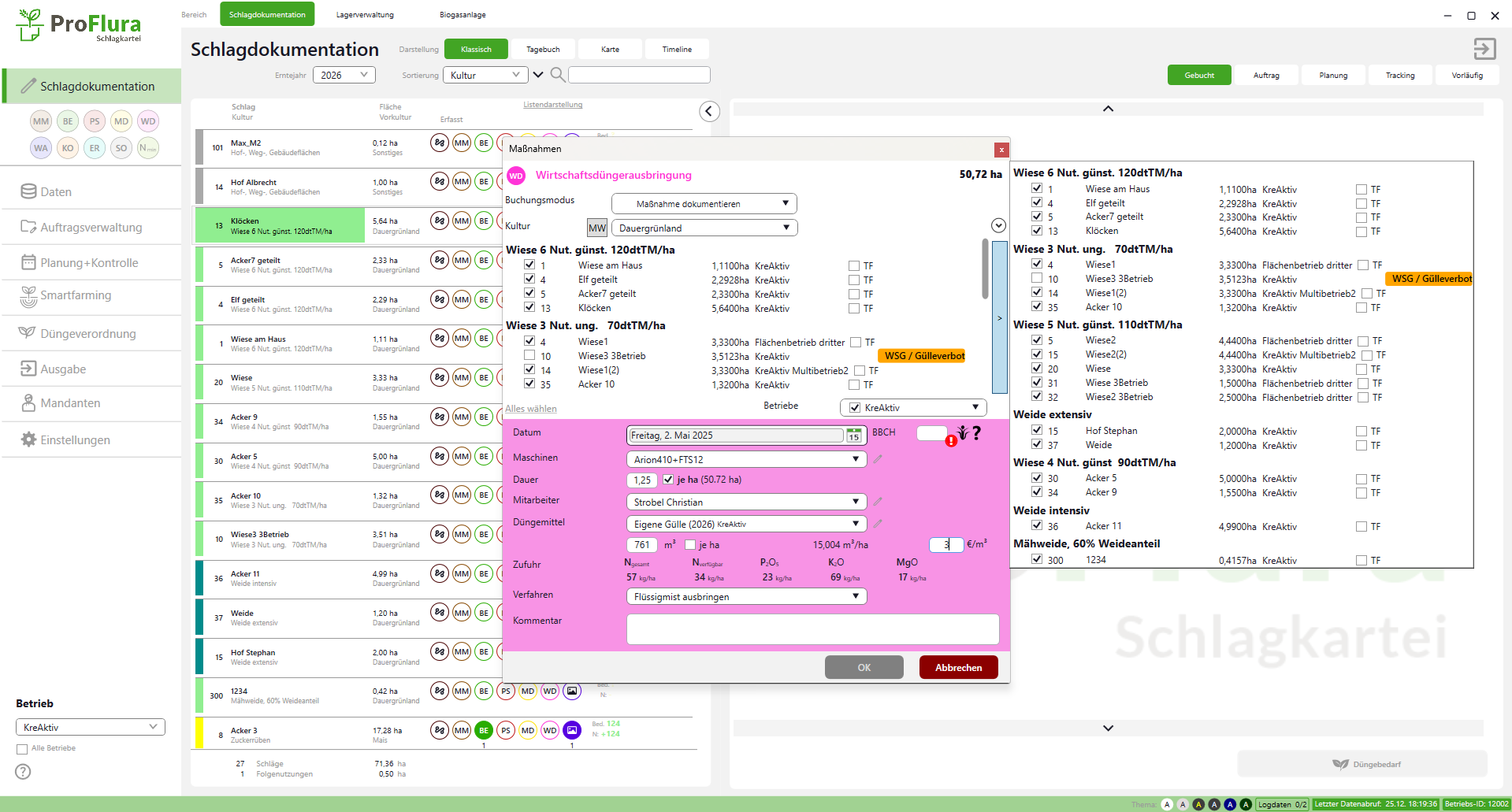This screenshot has width=1512, height=812.
Task: Open the Buchungsmodus dropdown
Action: pos(704,204)
